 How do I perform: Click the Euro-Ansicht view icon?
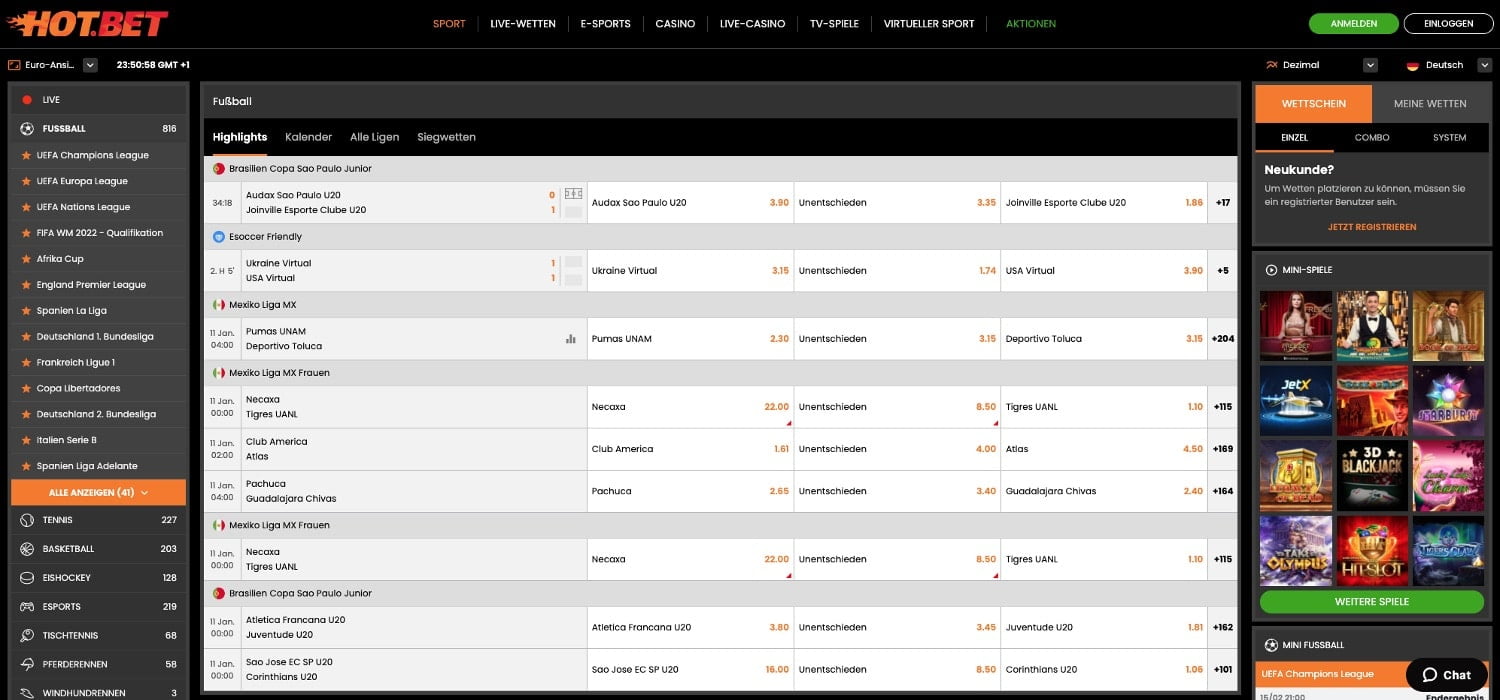14,65
